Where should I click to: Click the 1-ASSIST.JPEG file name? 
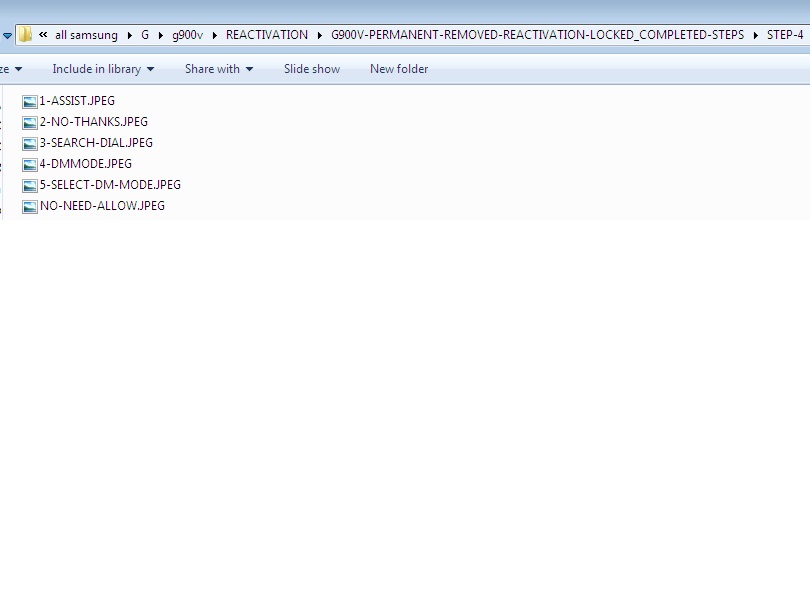pos(77,101)
